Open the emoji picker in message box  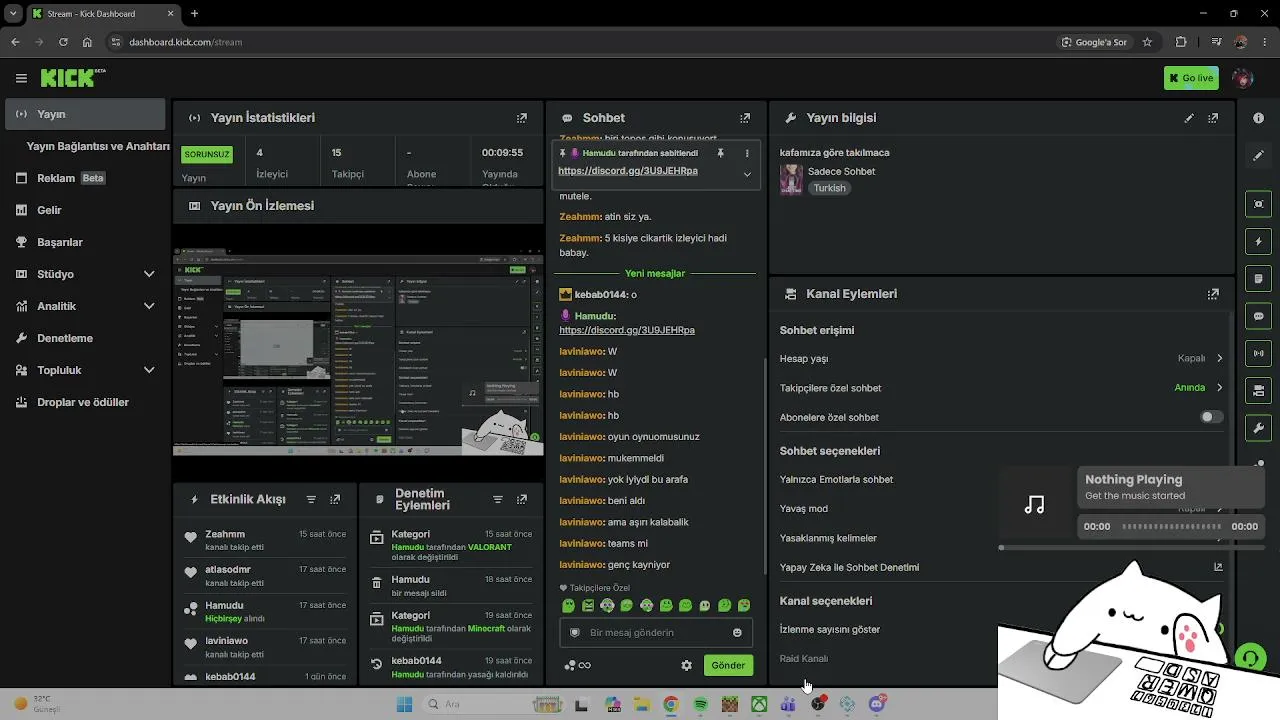pyautogui.click(x=737, y=632)
